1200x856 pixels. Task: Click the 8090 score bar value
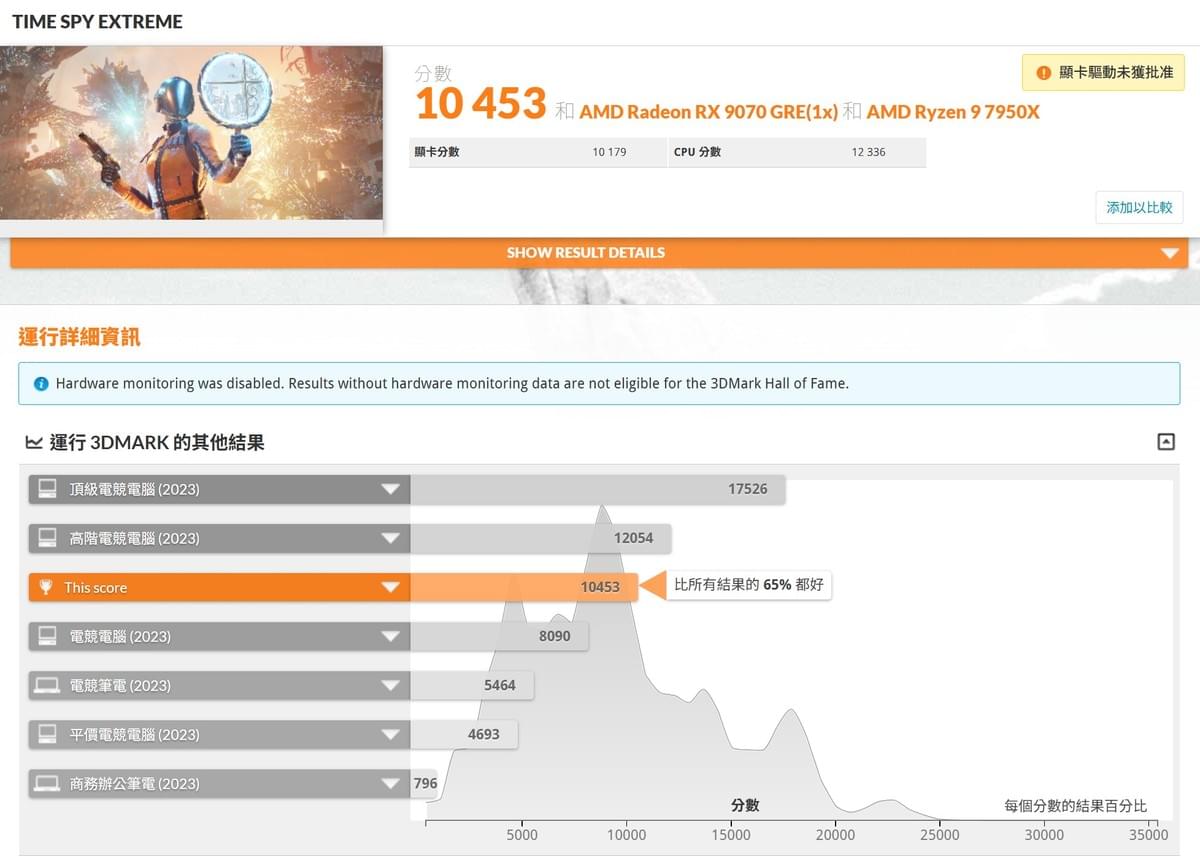[555, 636]
